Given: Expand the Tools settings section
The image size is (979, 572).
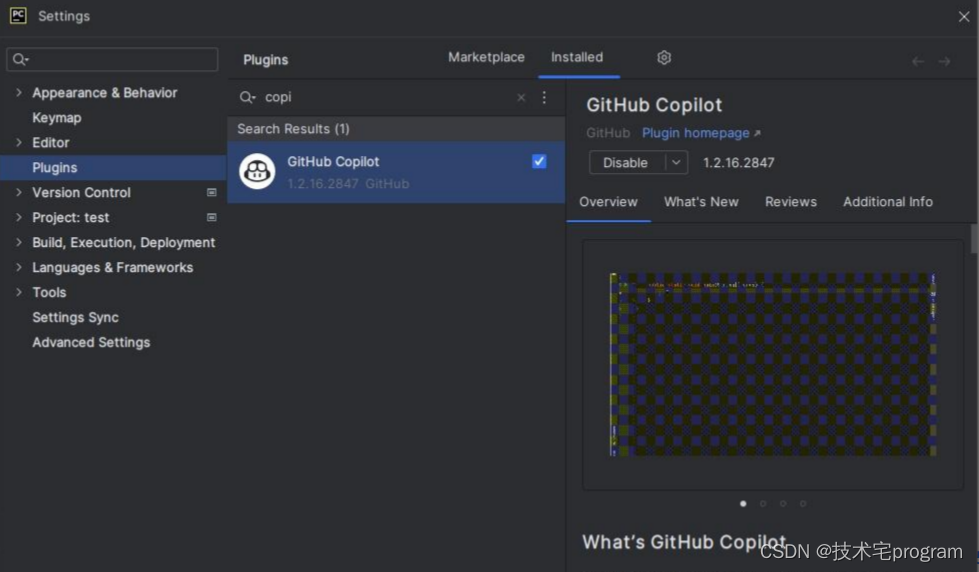Looking at the screenshot, I should click(x=19, y=292).
